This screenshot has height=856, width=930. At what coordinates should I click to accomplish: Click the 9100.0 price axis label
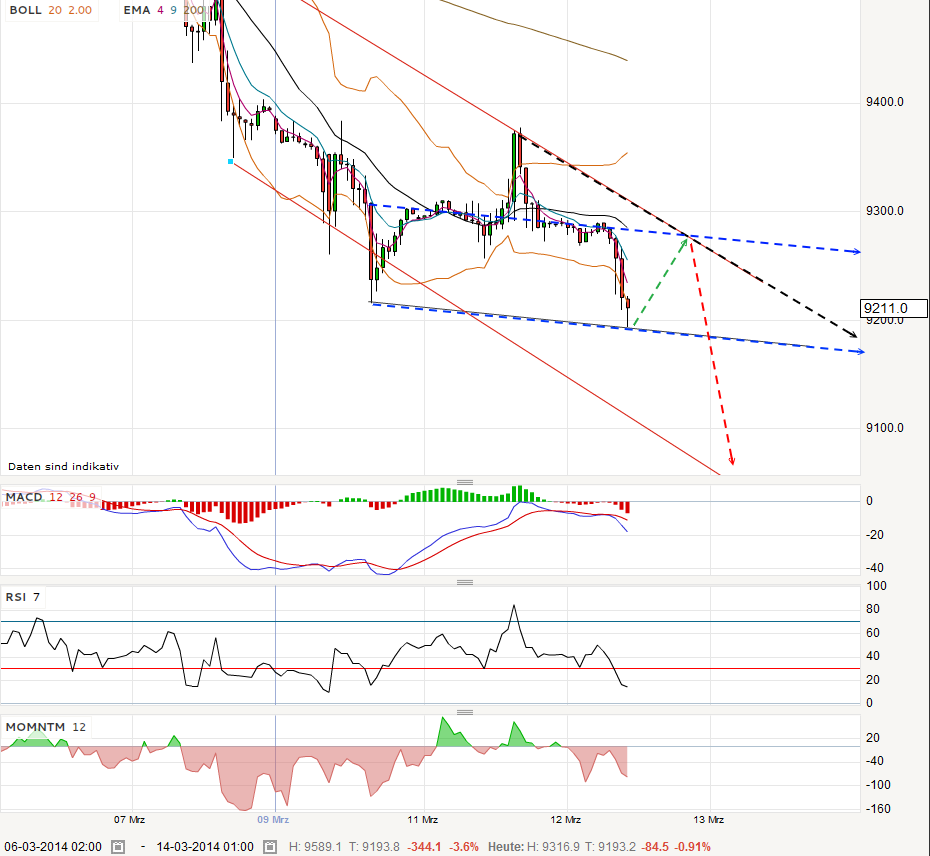point(885,428)
